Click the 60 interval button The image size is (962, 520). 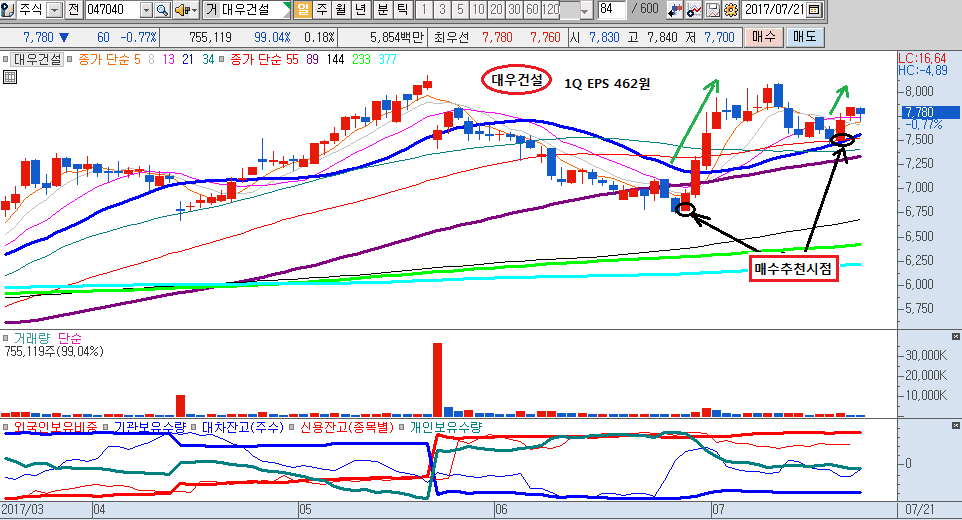tap(533, 10)
